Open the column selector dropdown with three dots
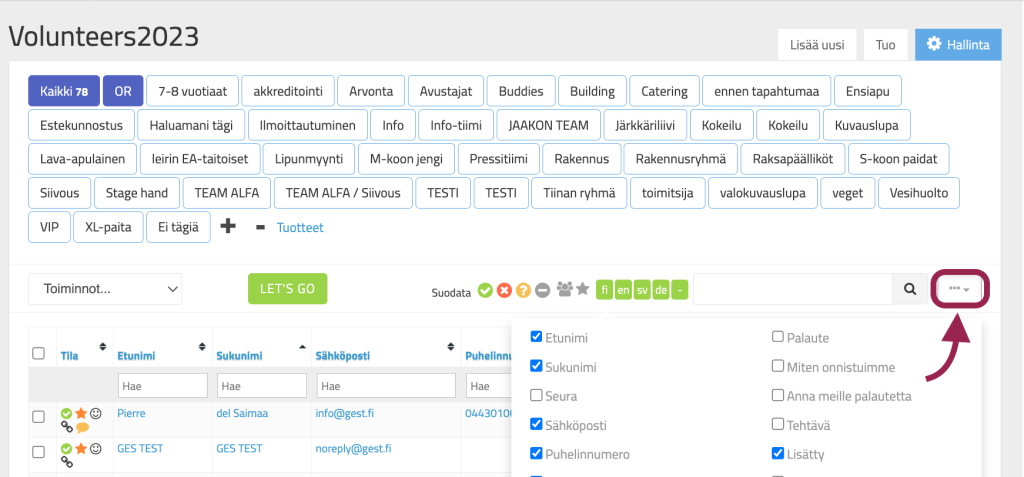This screenshot has height=477, width=1024. point(960,289)
